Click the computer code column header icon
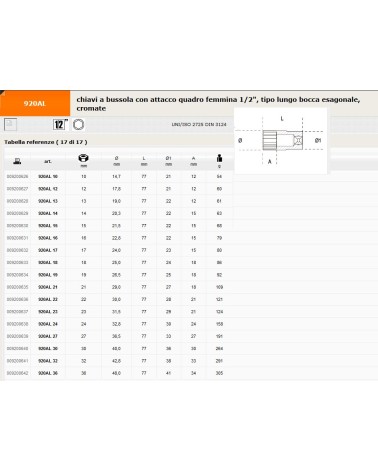 [17, 161]
